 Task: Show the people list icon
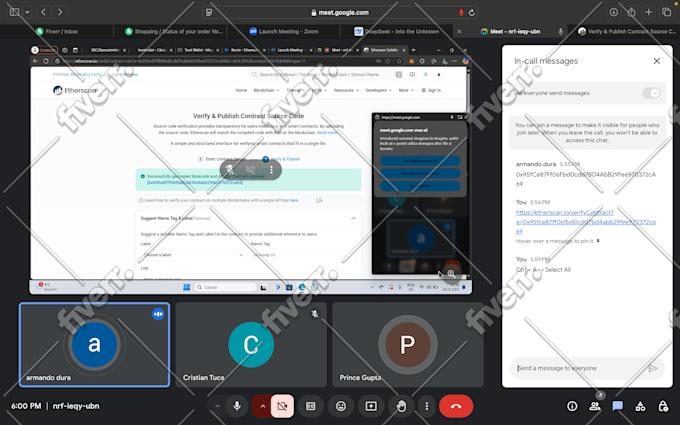coord(595,406)
